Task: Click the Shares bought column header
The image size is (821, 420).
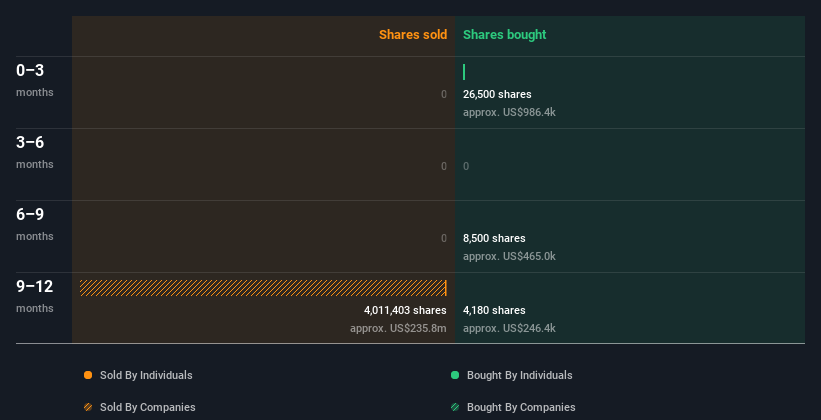Action: [504, 35]
